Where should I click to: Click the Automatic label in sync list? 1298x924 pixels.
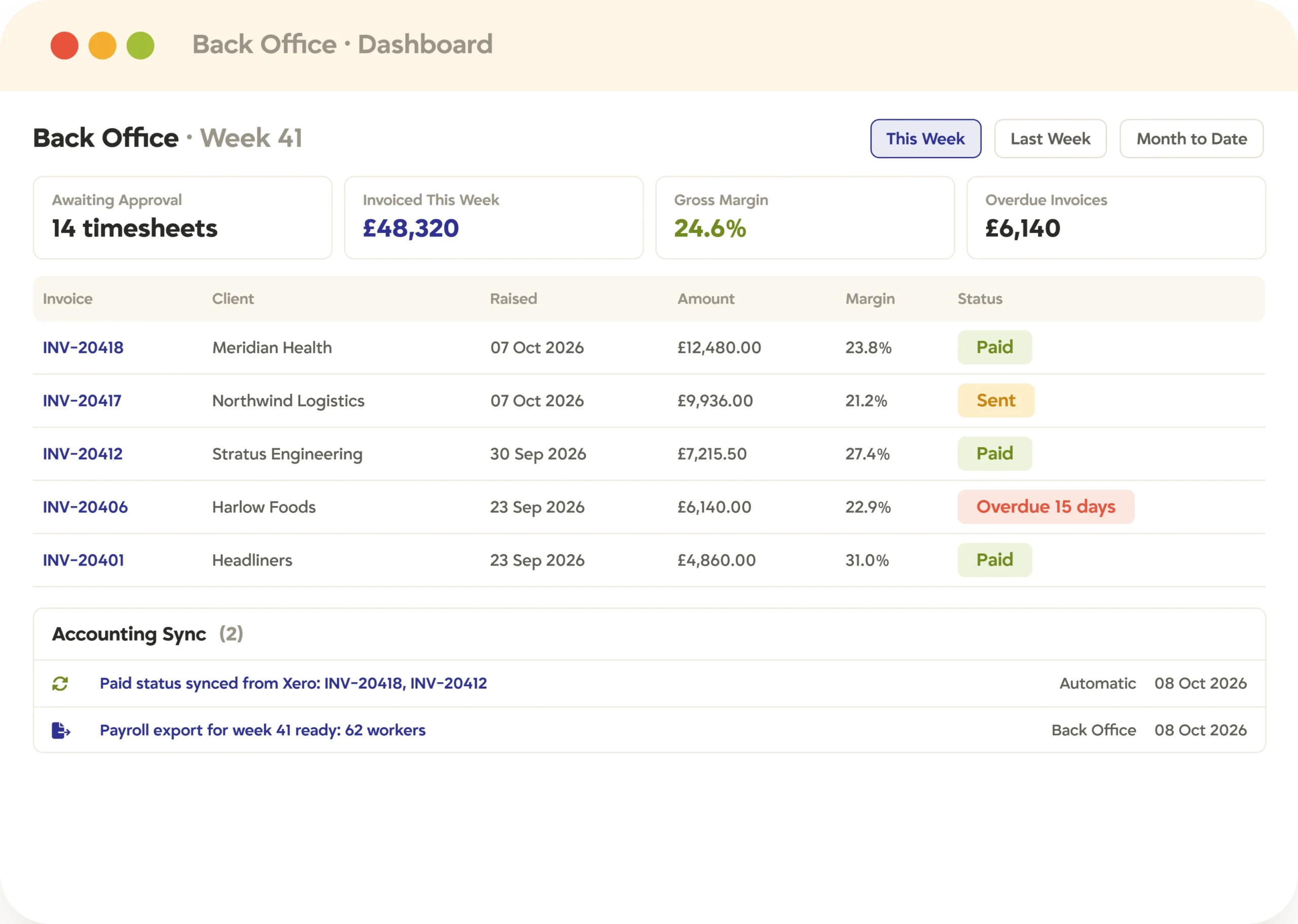click(x=1098, y=683)
